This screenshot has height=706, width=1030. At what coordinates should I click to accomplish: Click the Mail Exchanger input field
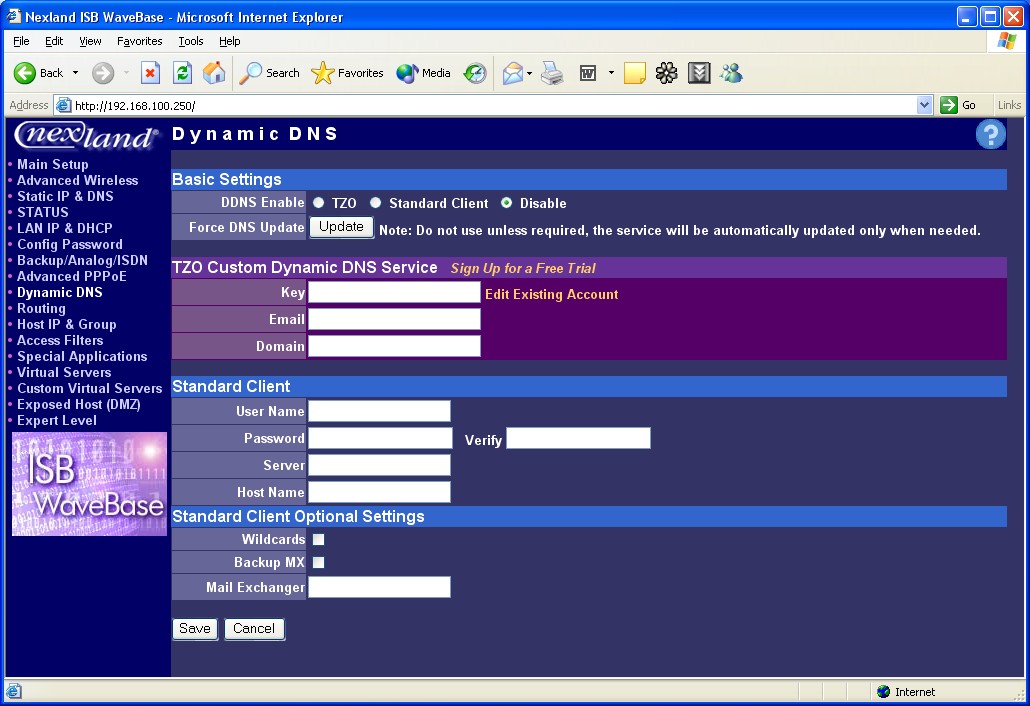click(379, 587)
